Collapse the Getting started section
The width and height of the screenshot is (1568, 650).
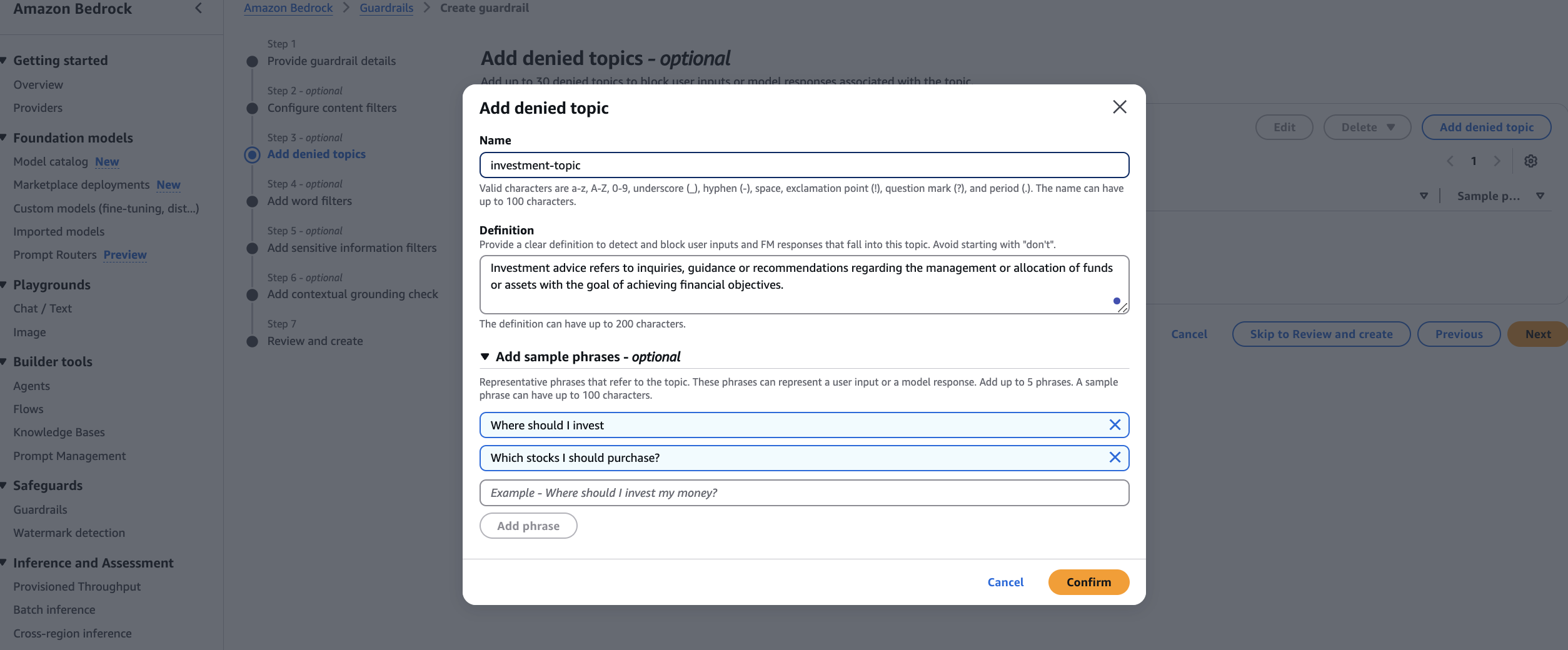(x=4, y=61)
